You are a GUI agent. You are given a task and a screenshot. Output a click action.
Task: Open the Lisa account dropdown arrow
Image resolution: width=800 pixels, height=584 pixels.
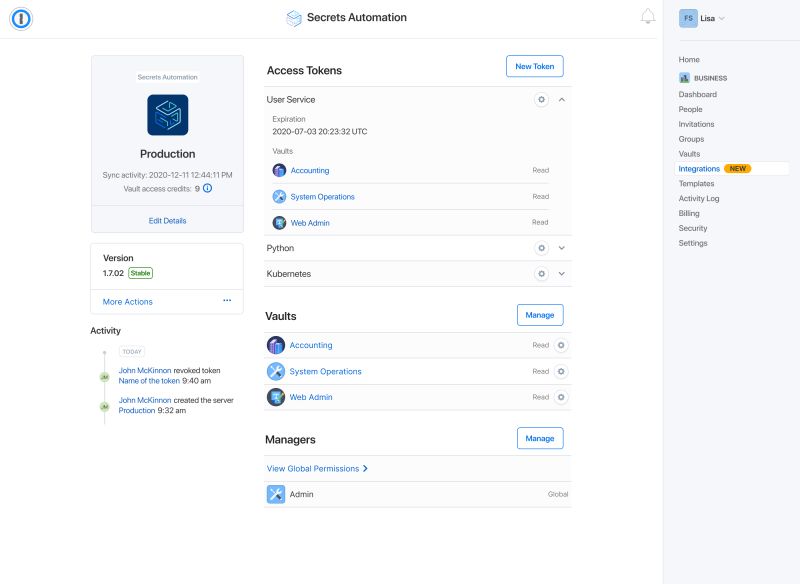tap(722, 19)
